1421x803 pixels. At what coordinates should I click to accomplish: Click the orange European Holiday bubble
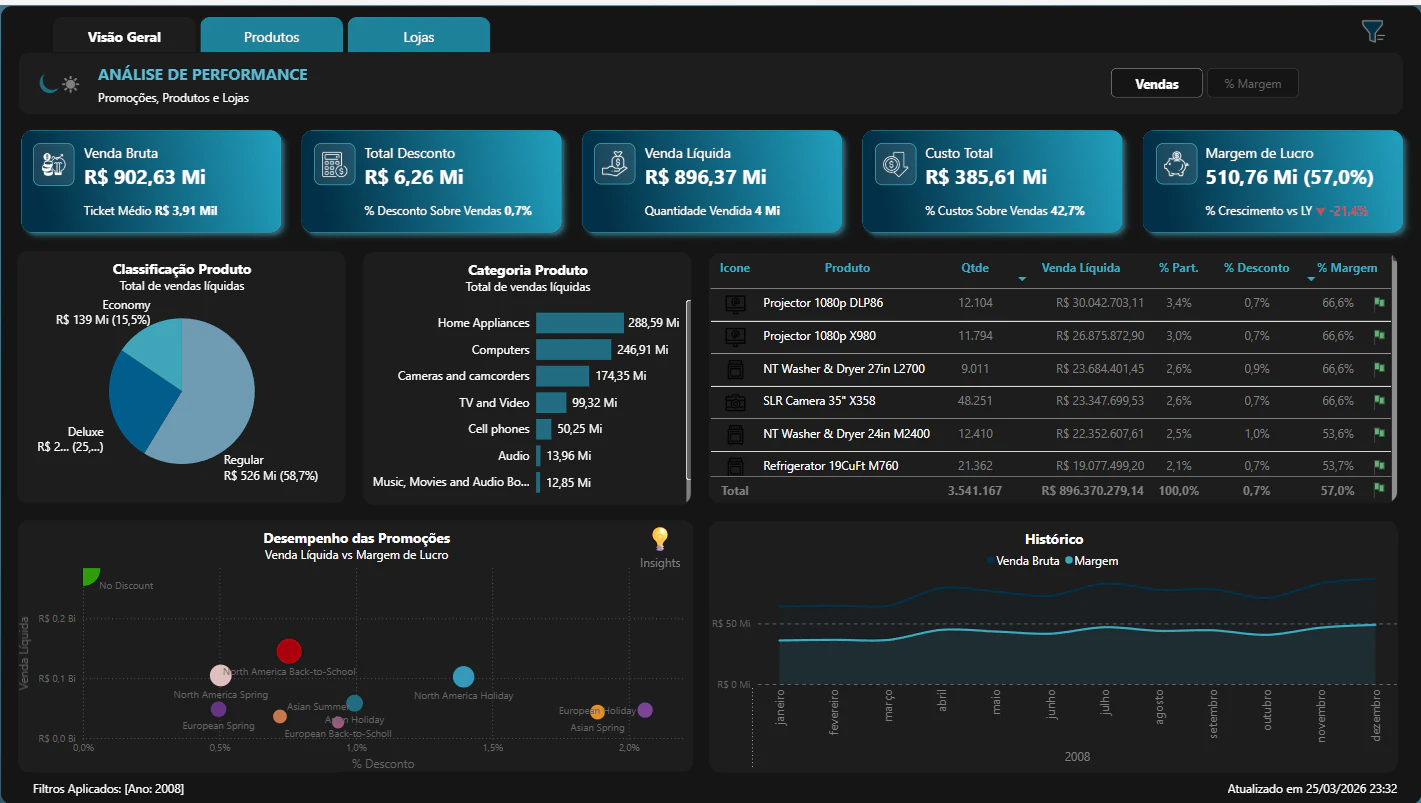(597, 712)
